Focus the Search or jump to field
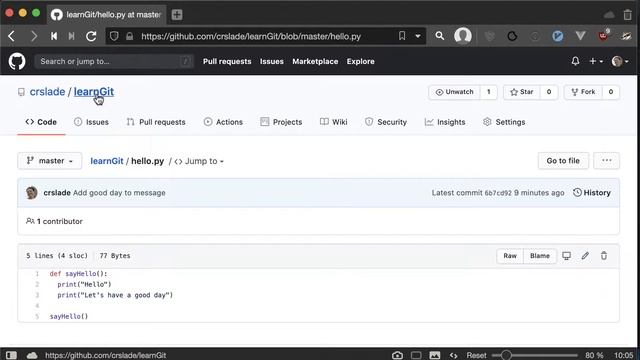 (x=114, y=61)
